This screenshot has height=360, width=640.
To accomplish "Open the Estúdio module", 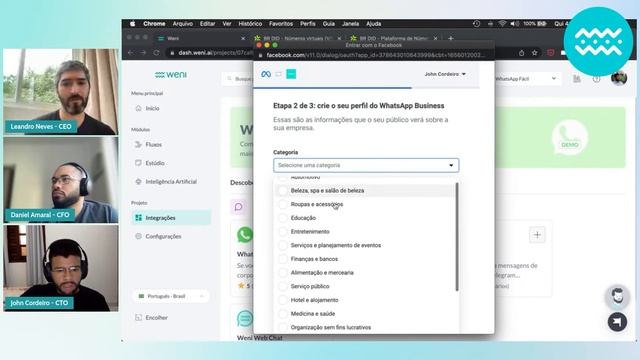I will pyautogui.click(x=171, y=163).
